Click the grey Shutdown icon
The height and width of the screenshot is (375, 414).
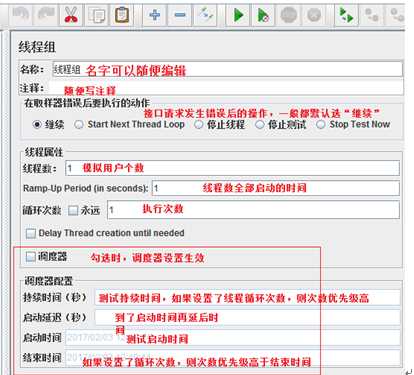point(314,15)
